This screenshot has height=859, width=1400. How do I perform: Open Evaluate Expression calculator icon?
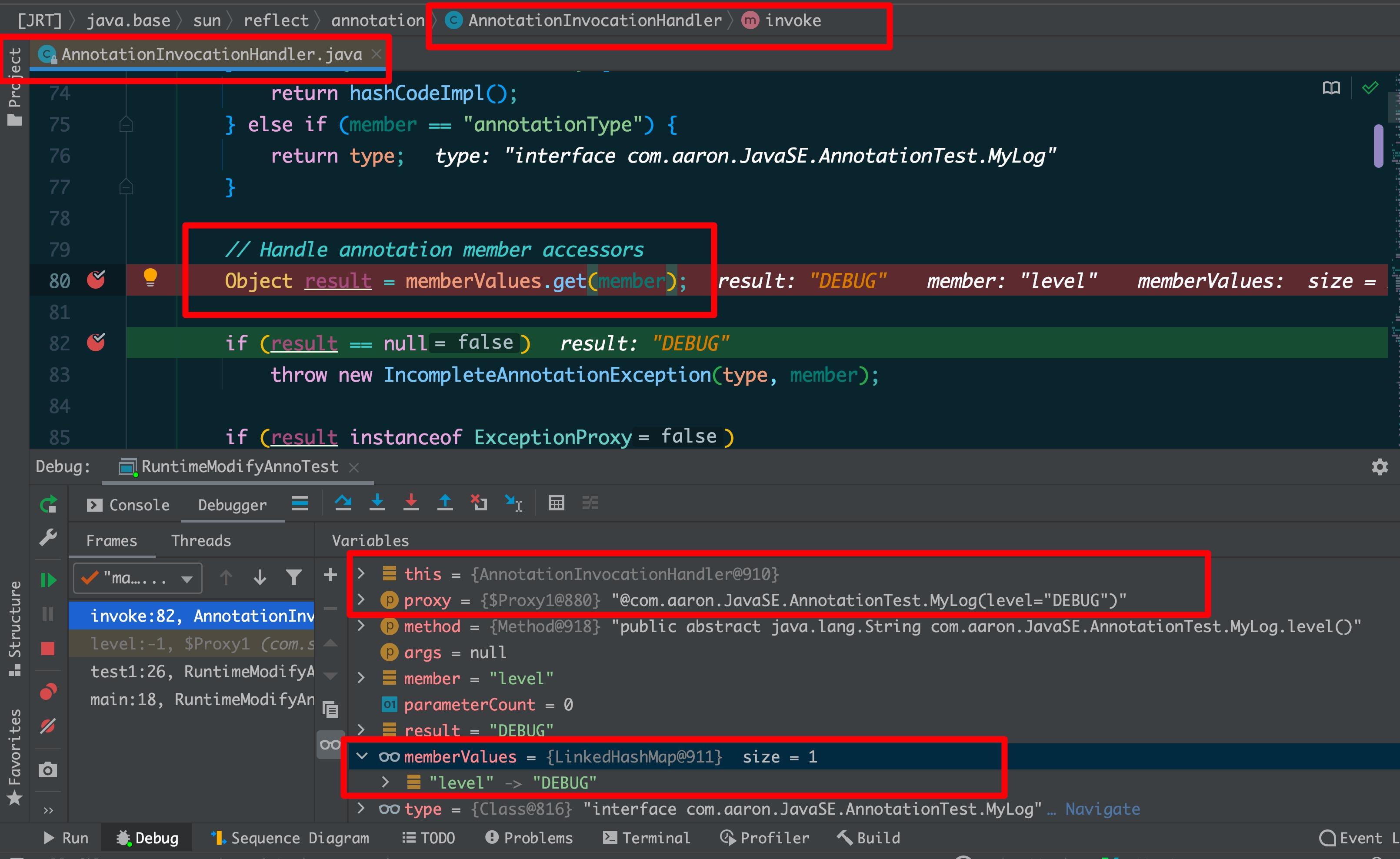[x=556, y=503]
